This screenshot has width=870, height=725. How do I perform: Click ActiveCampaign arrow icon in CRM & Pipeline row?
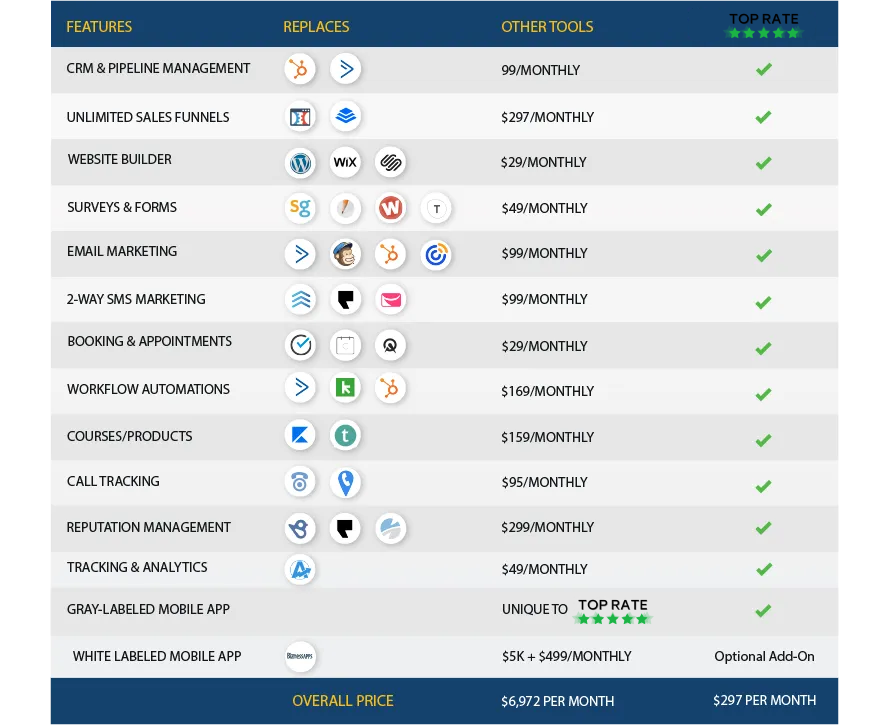[345, 69]
